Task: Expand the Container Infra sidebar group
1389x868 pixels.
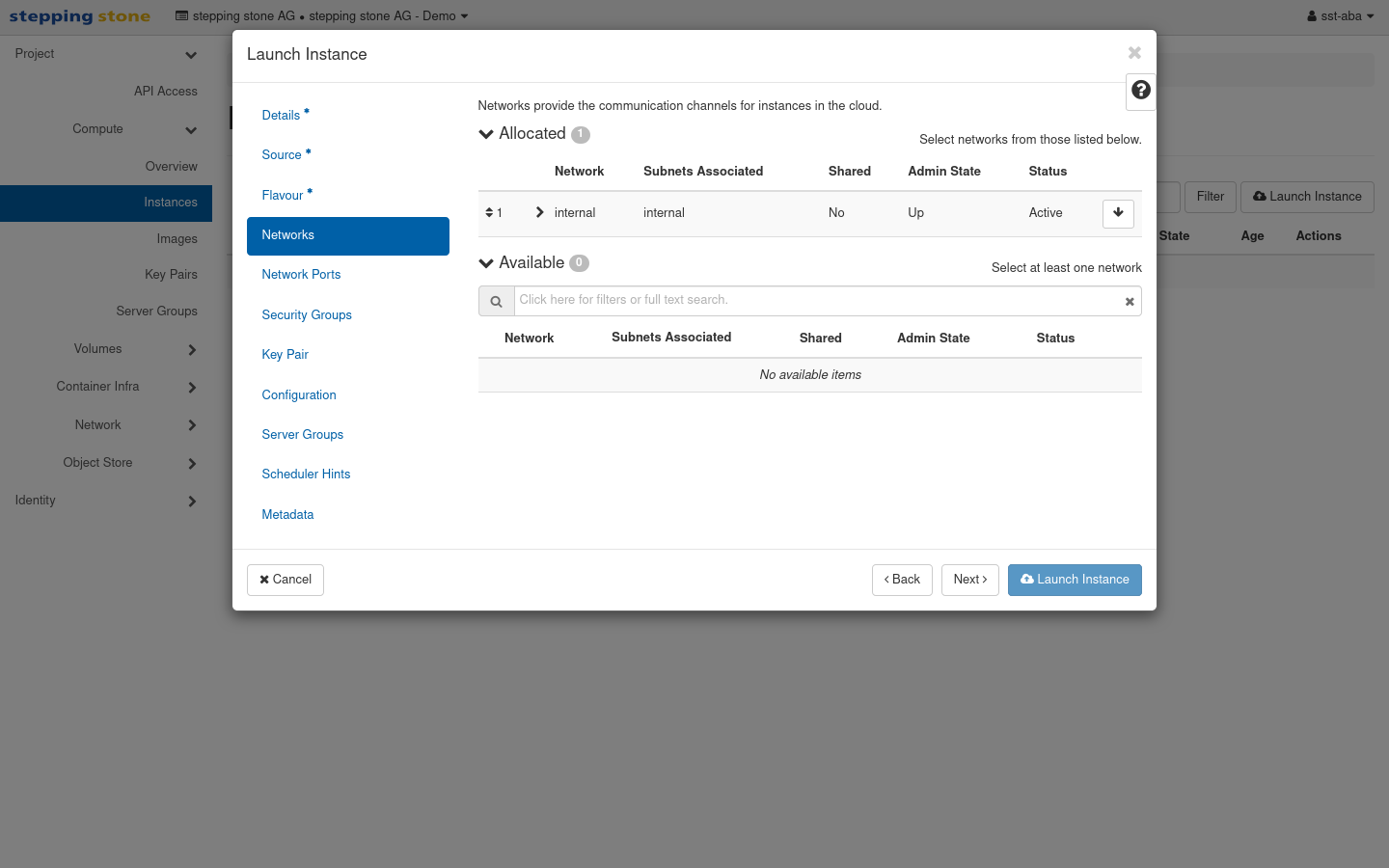Action: (106, 387)
